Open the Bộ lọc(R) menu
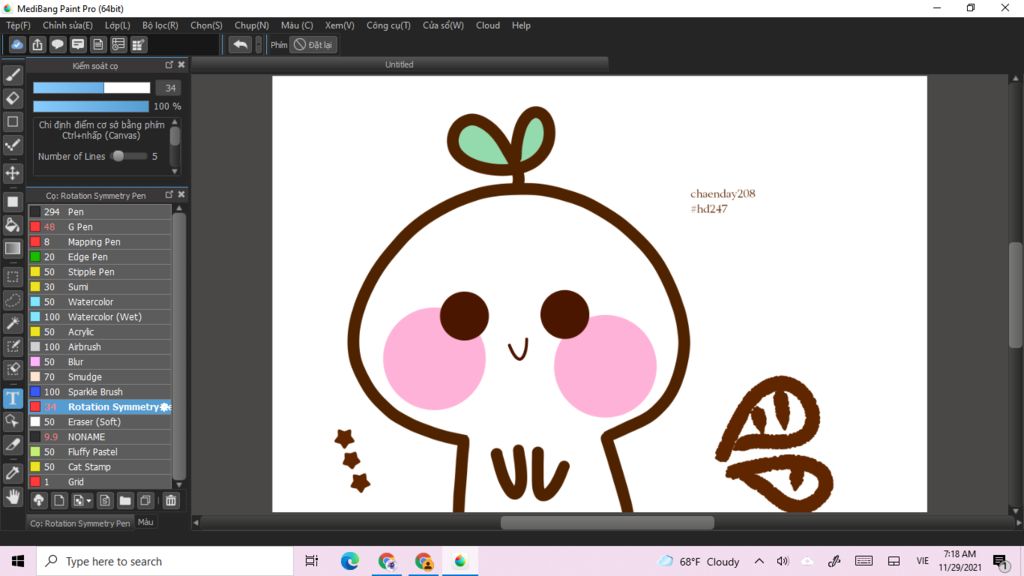The width and height of the screenshot is (1024, 576). (x=160, y=25)
